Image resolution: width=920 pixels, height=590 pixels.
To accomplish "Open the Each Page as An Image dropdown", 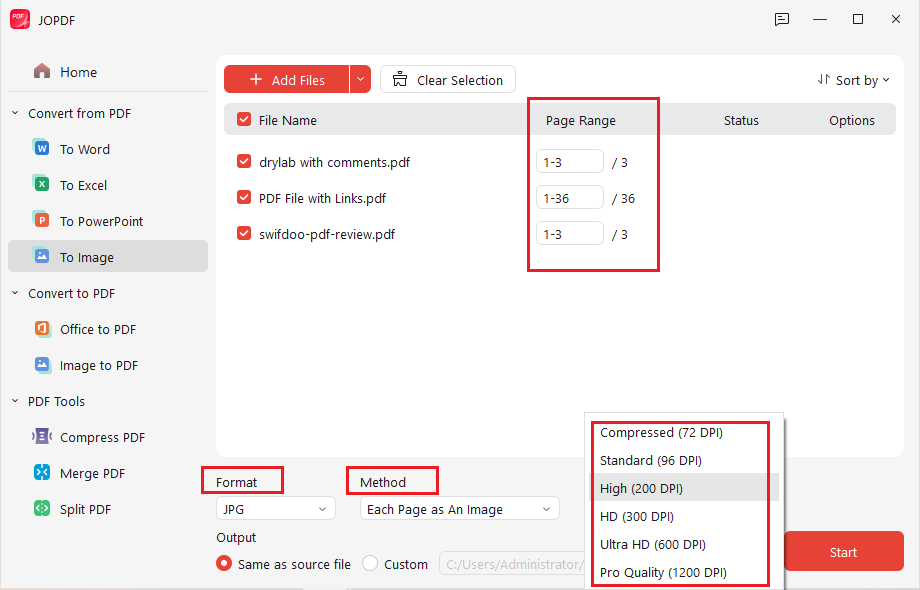I will (x=459, y=508).
